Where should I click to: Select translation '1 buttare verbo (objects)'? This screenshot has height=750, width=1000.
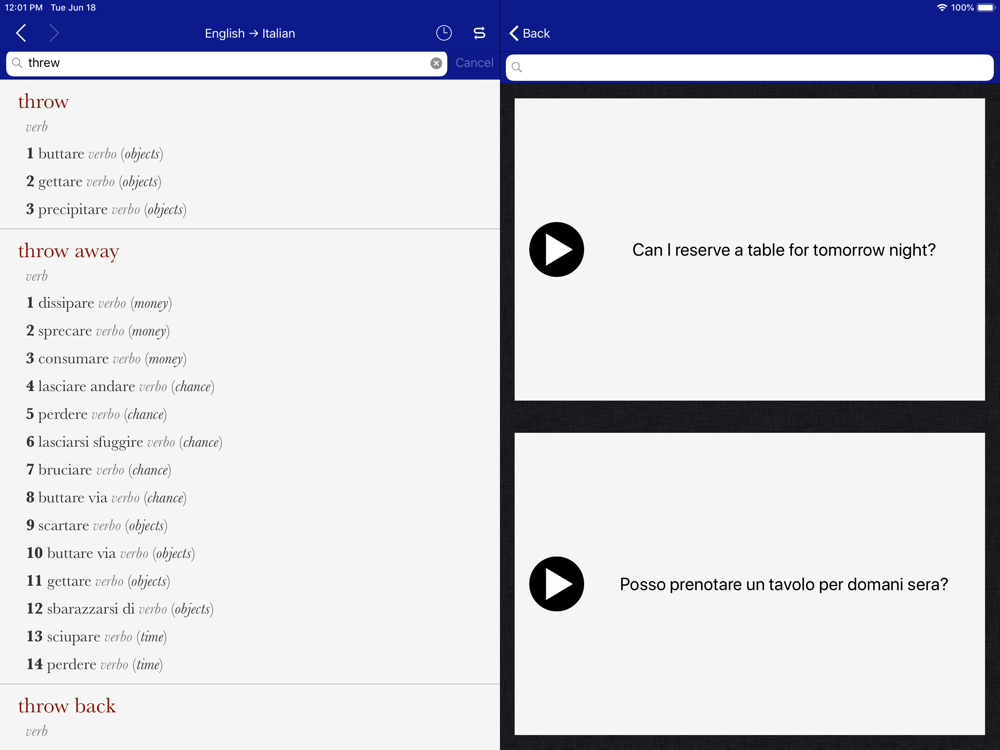point(94,154)
